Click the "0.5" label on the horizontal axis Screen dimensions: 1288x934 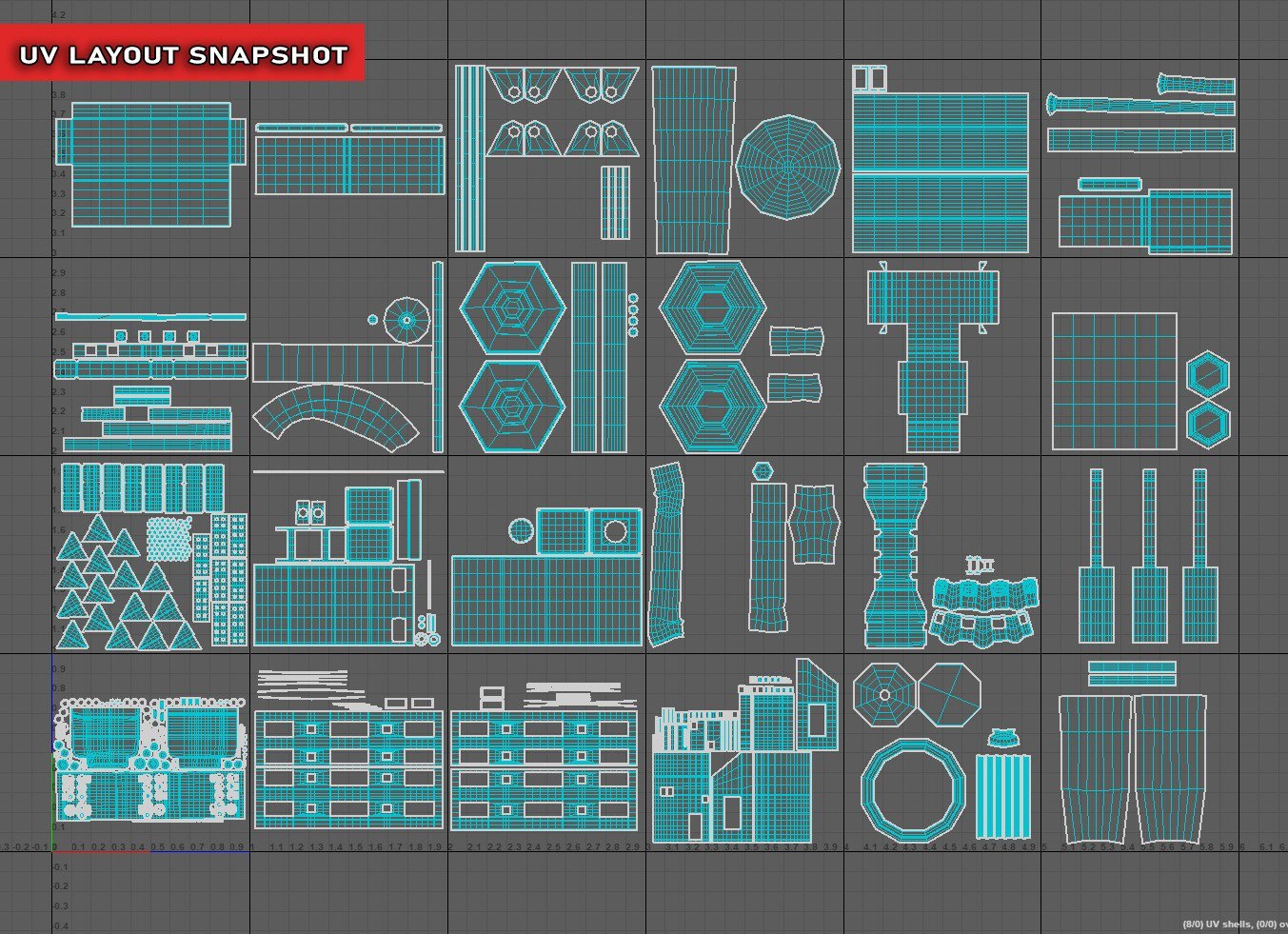pyautogui.click(x=158, y=846)
